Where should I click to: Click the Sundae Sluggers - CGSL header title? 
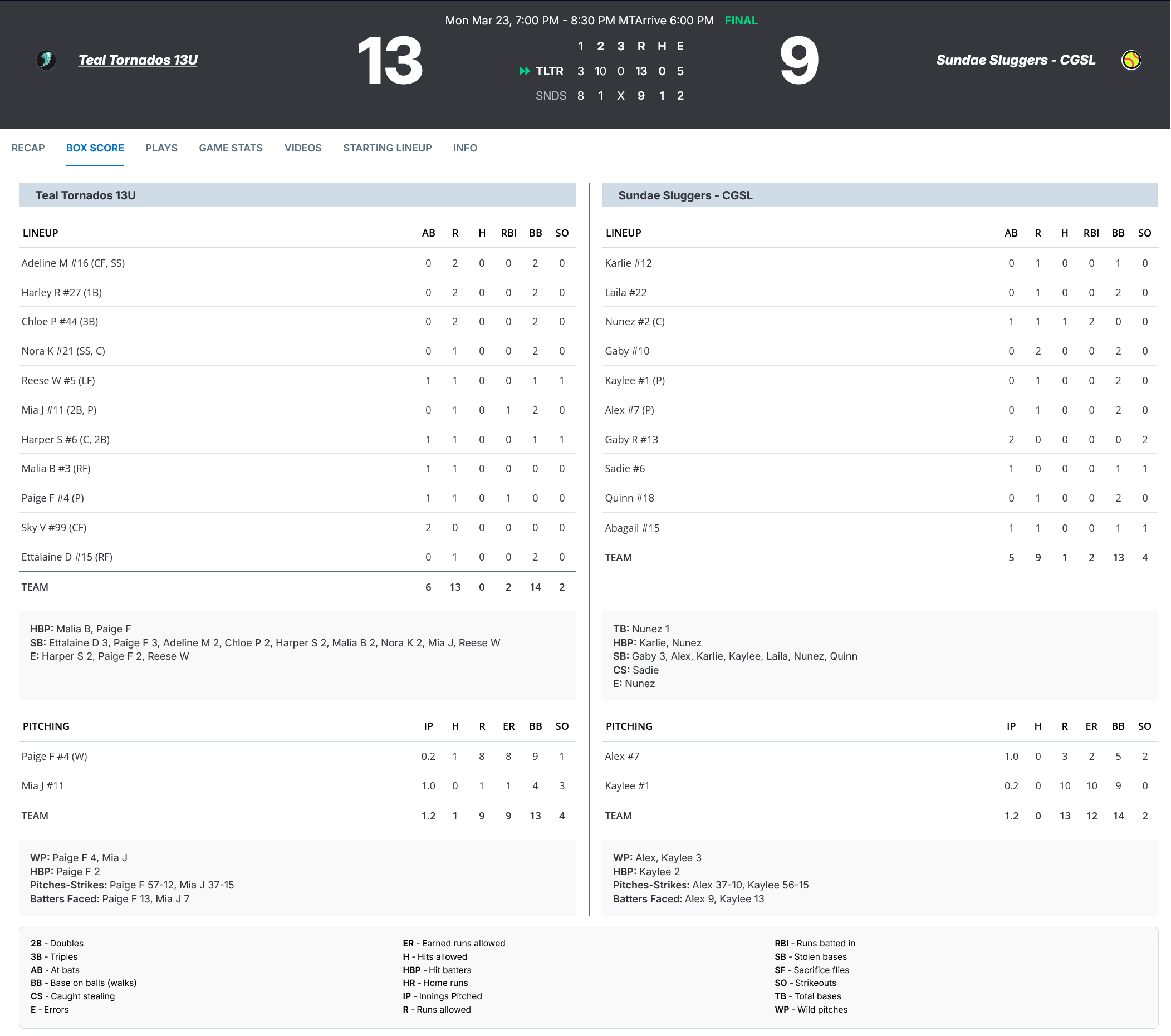(x=1015, y=60)
